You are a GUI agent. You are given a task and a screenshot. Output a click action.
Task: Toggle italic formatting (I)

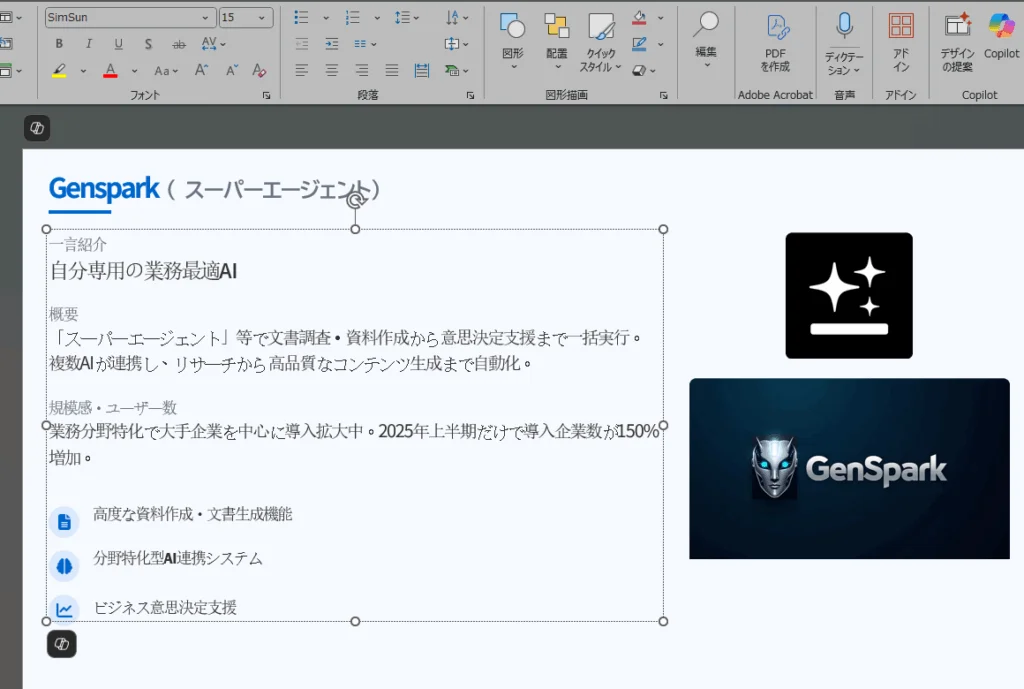[x=89, y=44]
